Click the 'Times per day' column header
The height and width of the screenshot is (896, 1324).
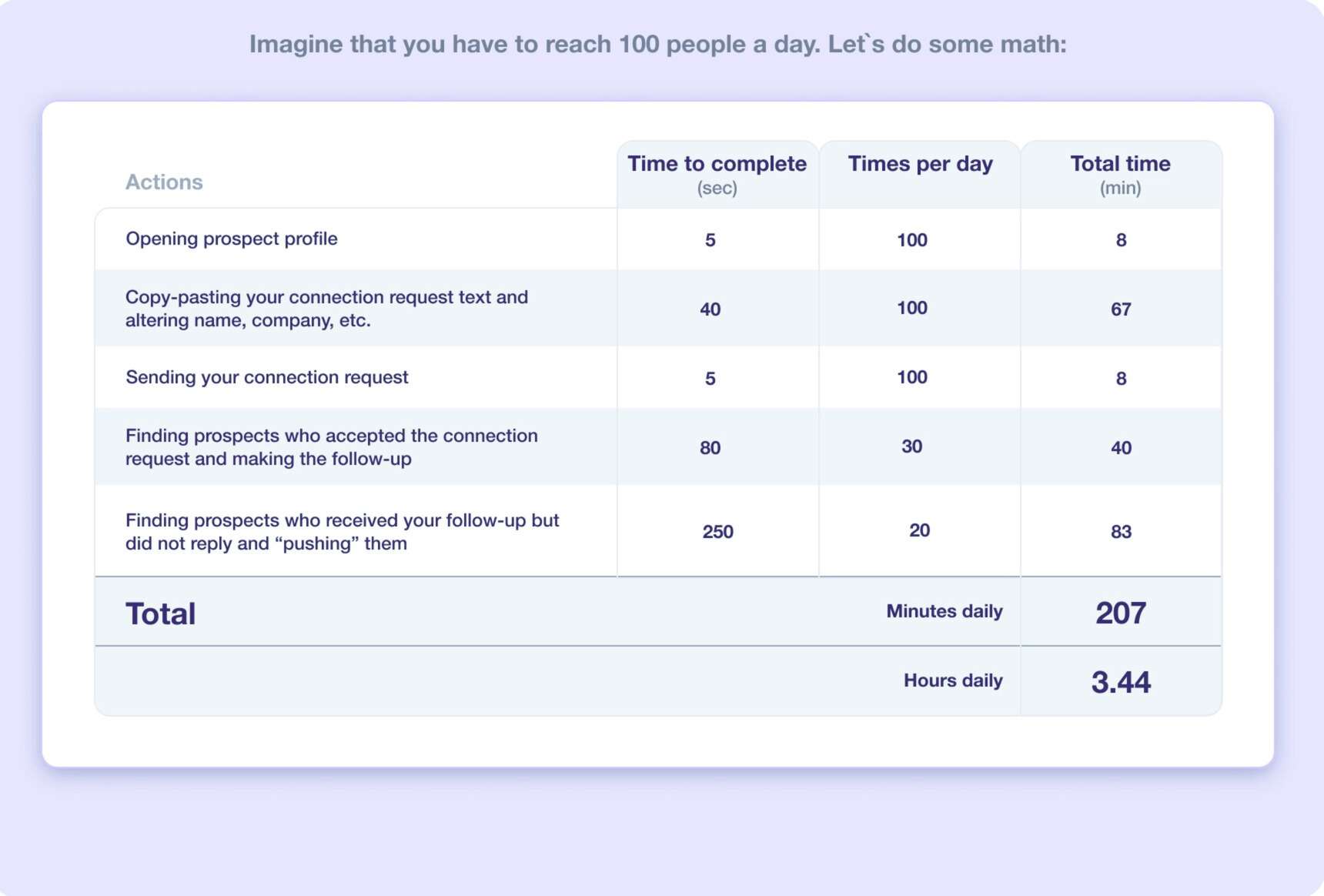pos(920,164)
